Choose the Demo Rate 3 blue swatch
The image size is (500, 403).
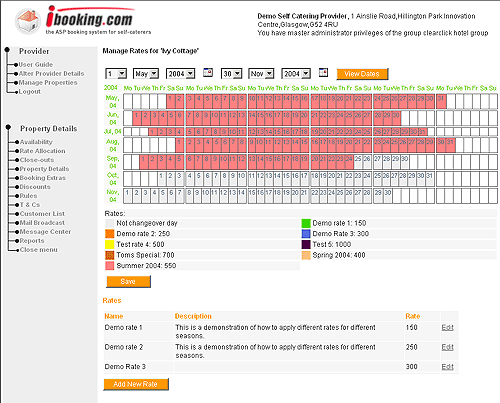click(306, 234)
